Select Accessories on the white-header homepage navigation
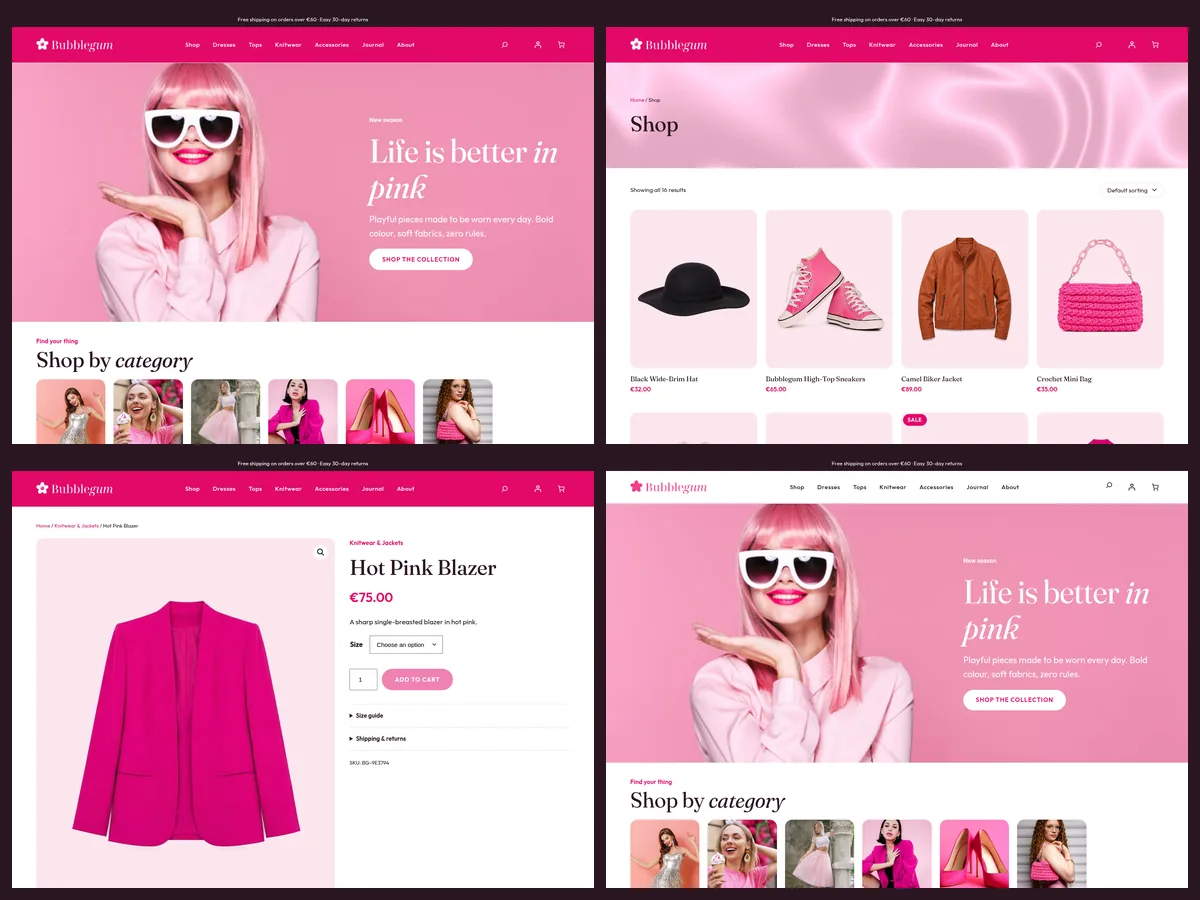Screen dimensions: 1200x900 point(936,487)
